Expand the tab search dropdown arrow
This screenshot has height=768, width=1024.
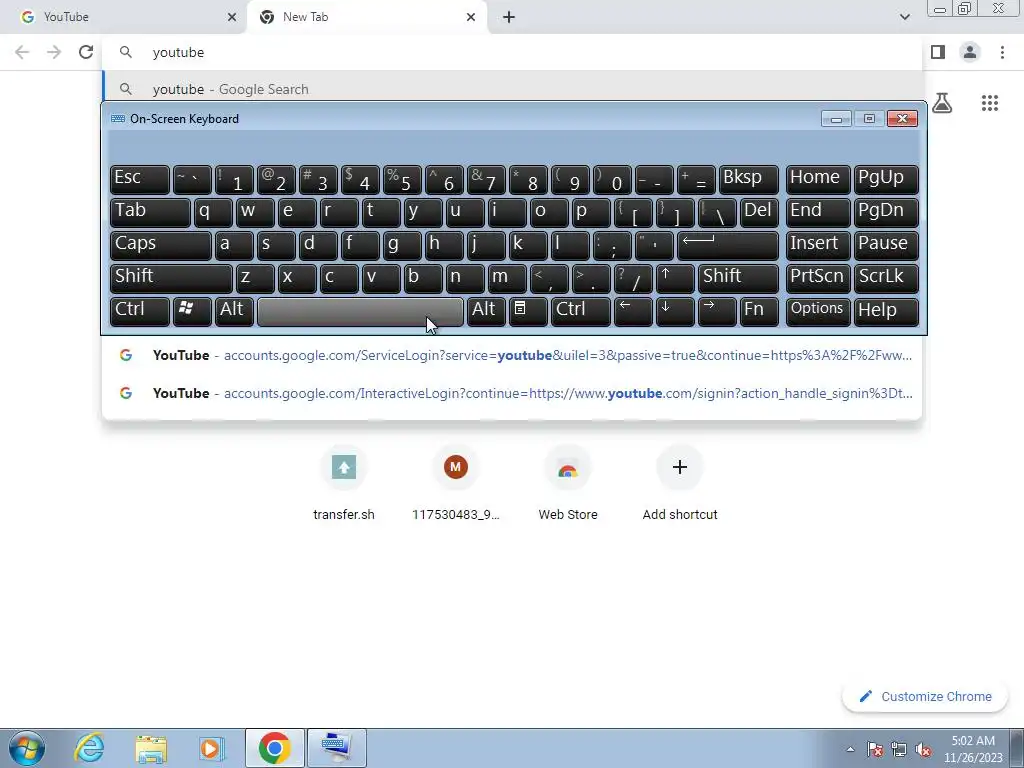coord(904,17)
